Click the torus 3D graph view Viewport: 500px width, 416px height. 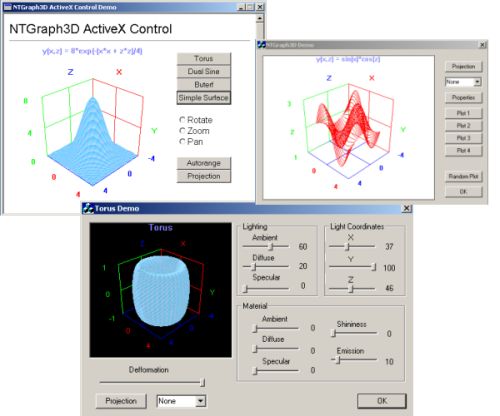click(161, 290)
